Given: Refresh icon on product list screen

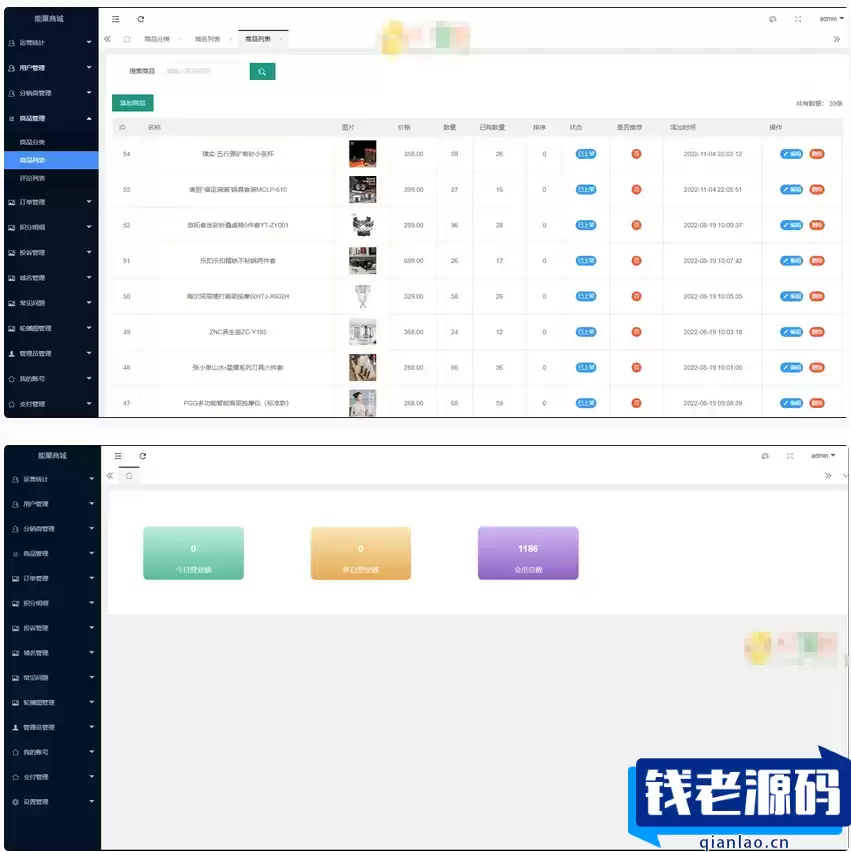Looking at the screenshot, I should 141,19.
